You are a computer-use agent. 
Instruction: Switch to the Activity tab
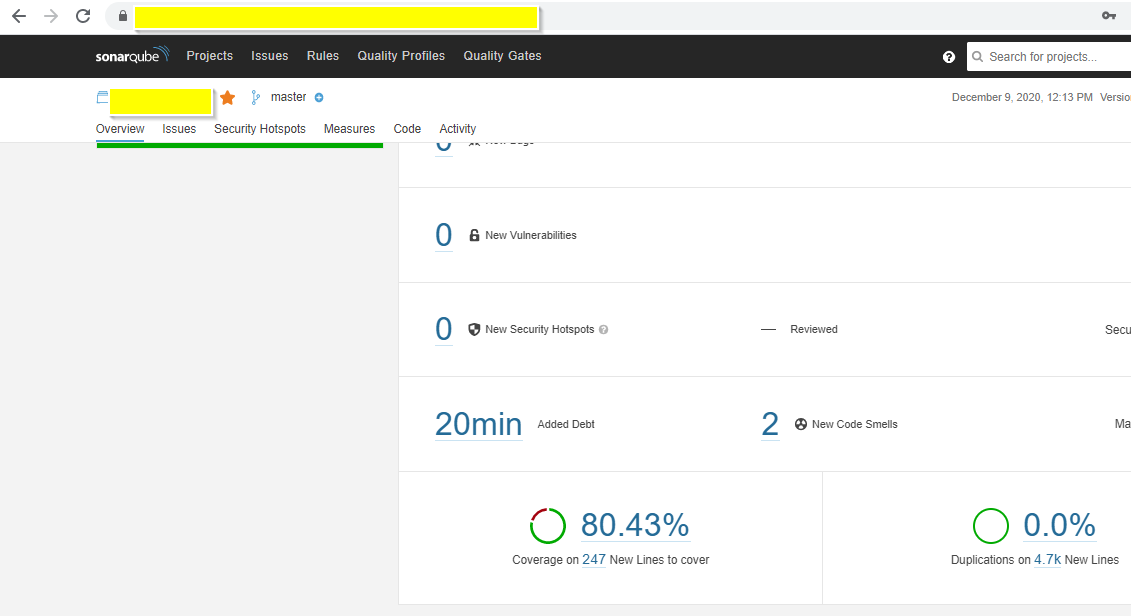point(457,128)
